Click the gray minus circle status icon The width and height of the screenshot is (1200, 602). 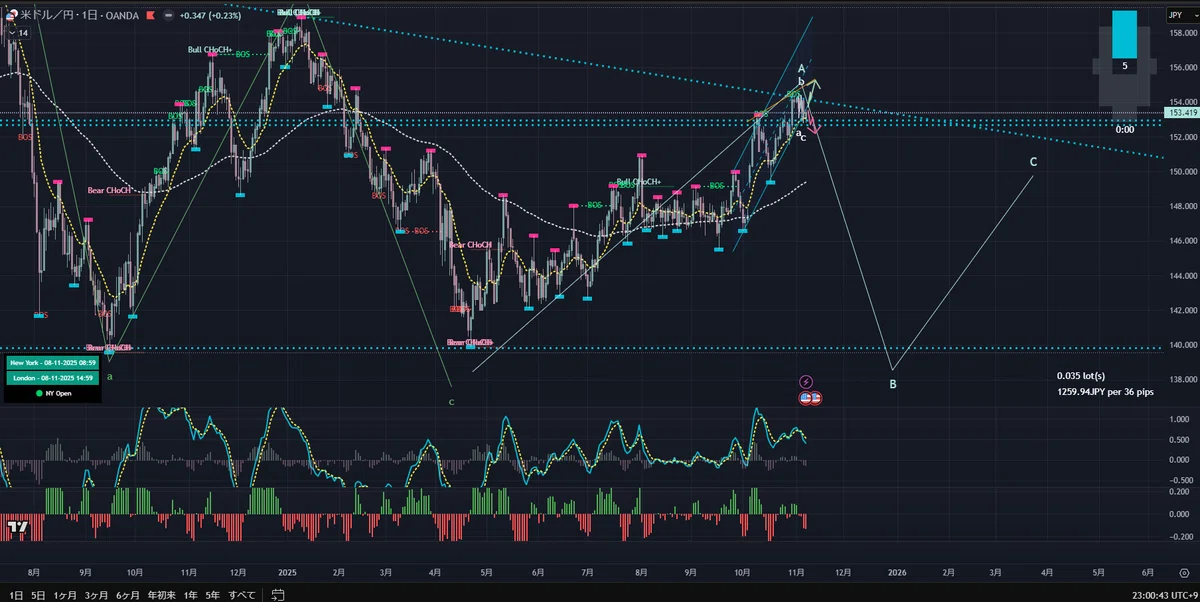[168, 17]
